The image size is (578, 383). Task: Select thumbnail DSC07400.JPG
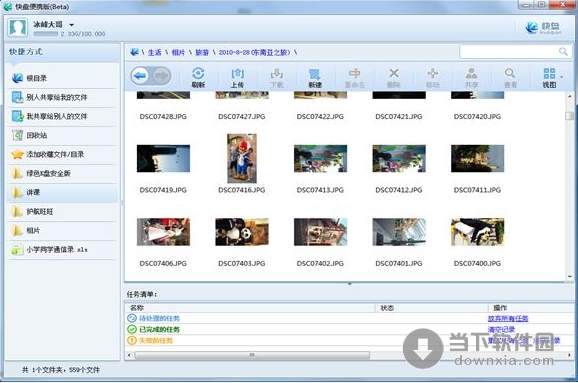477,232
